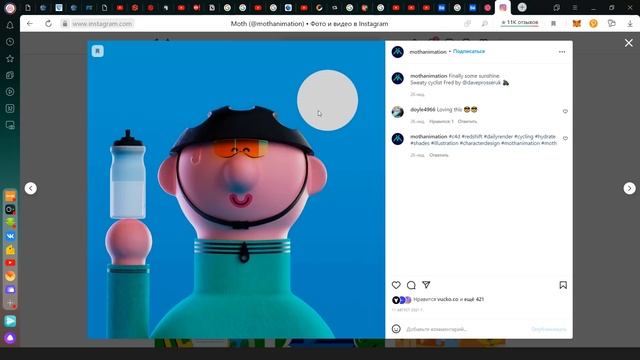Viewport: 640px width, 360px height.
Task: Open Yandex profile circle at top-left
Action: point(10,8)
